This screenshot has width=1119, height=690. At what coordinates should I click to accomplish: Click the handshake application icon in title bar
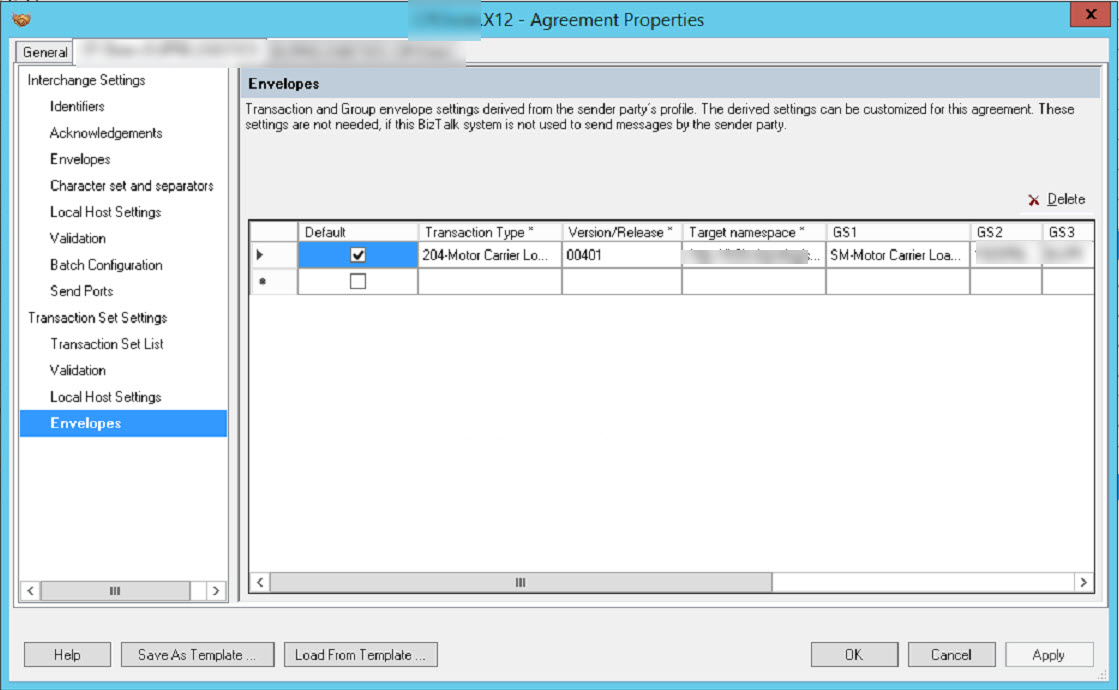pyautogui.click(x=21, y=19)
